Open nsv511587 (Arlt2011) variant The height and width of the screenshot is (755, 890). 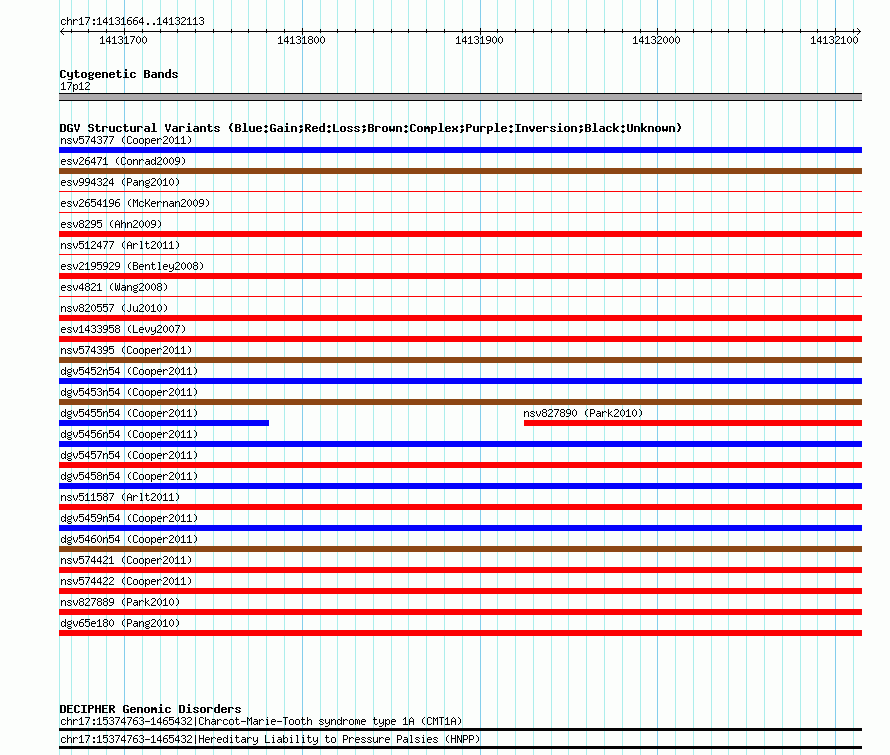tap(120, 497)
